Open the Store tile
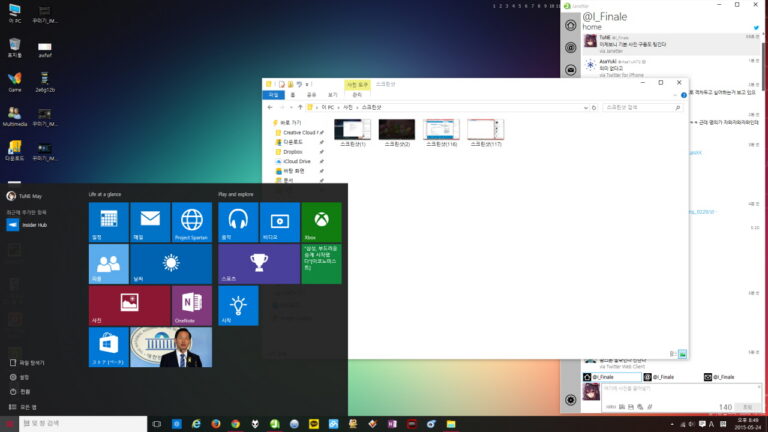This screenshot has width=768, height=432. coord(108,347)
